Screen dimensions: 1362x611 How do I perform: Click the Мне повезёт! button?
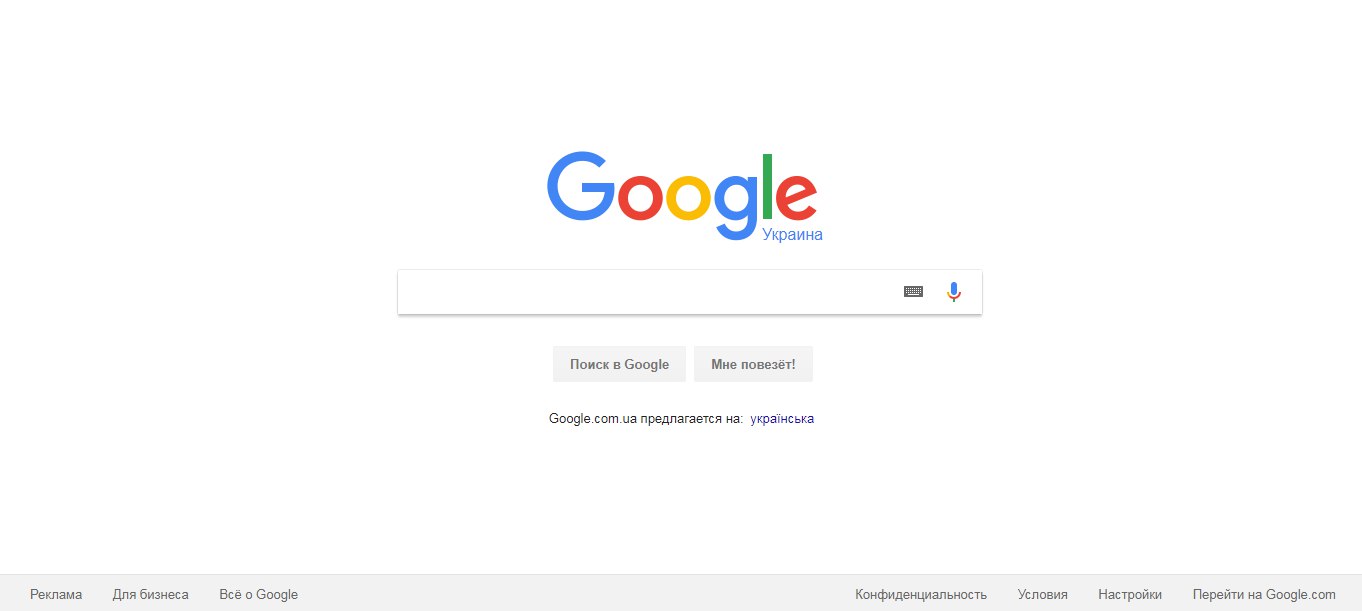pos(753,364)
